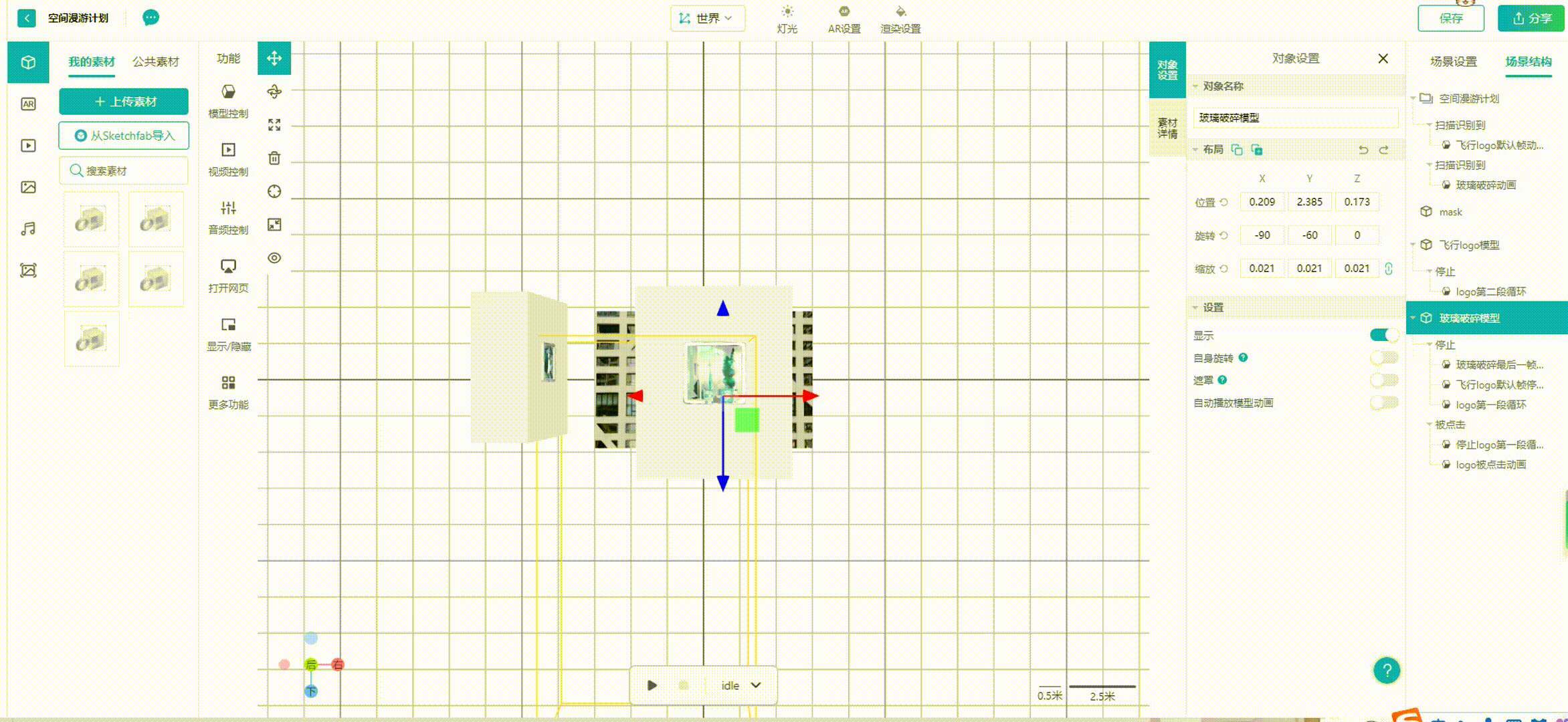Click the 上传素材 button

[124, 102]
